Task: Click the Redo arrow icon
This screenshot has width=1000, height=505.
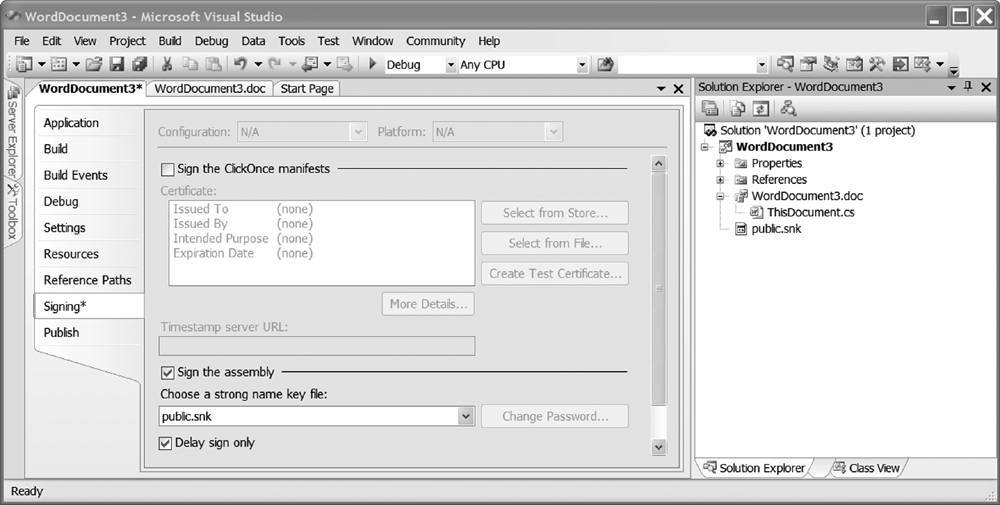Action: [275, 64]
